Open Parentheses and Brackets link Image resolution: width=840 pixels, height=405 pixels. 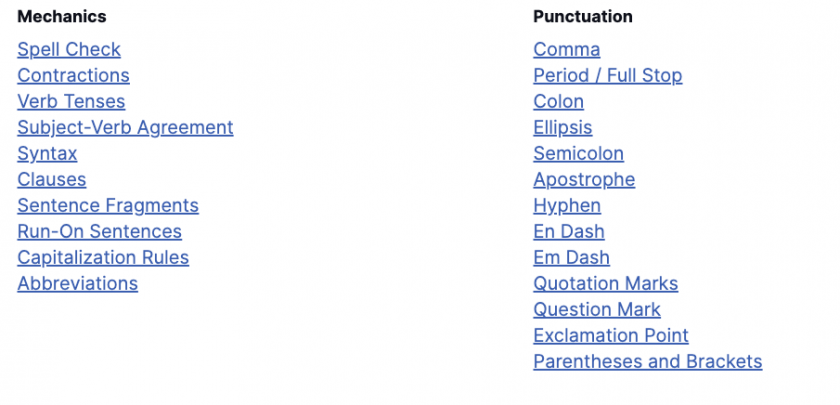648,362
